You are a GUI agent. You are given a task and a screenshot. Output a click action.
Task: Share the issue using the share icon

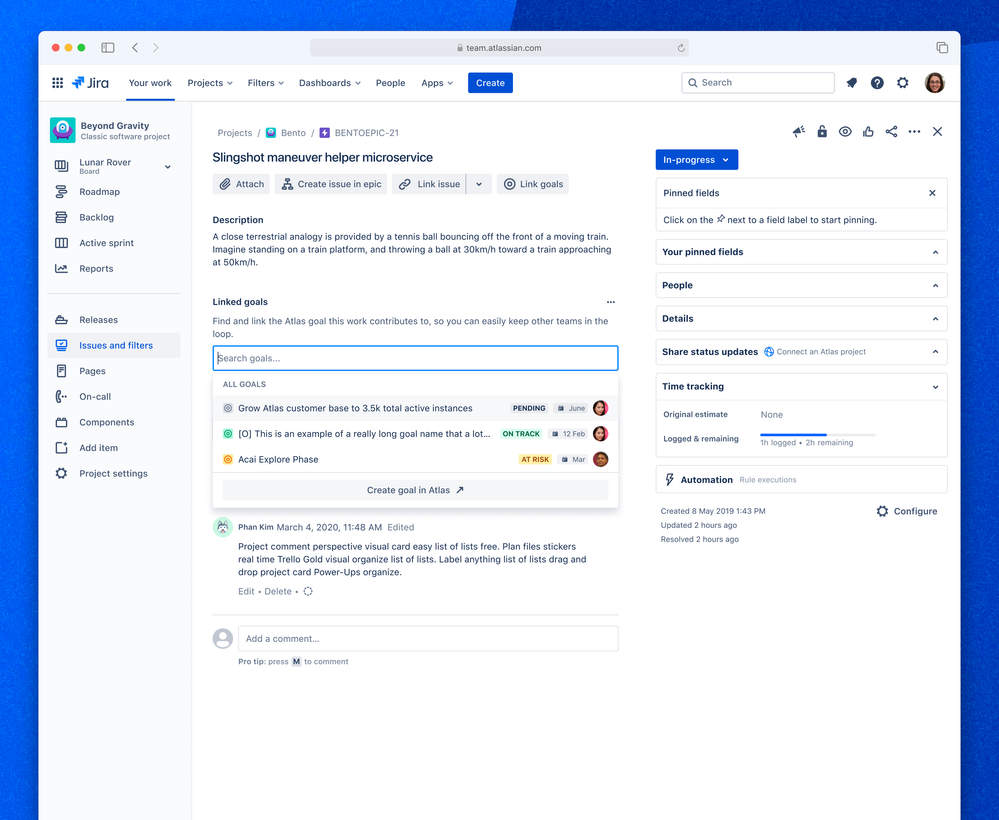point(892,131)
